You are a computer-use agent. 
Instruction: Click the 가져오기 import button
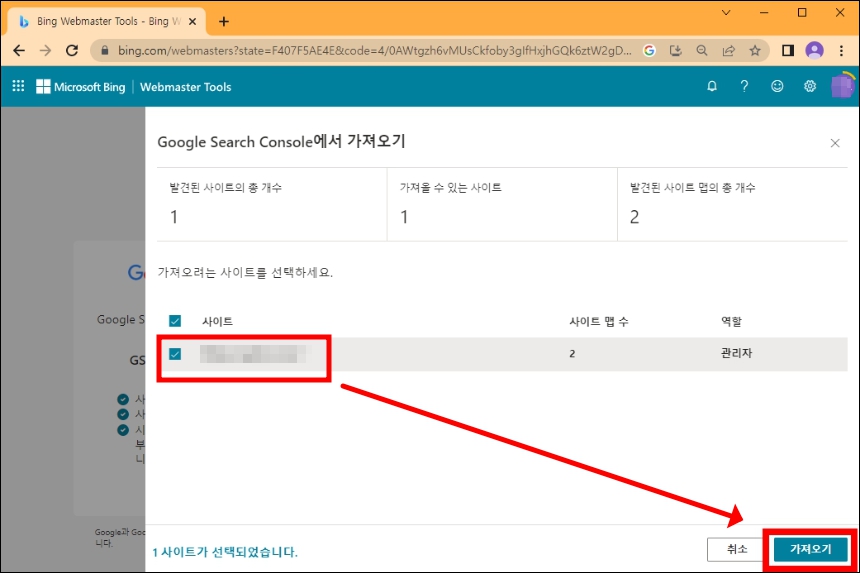point(811,549)
